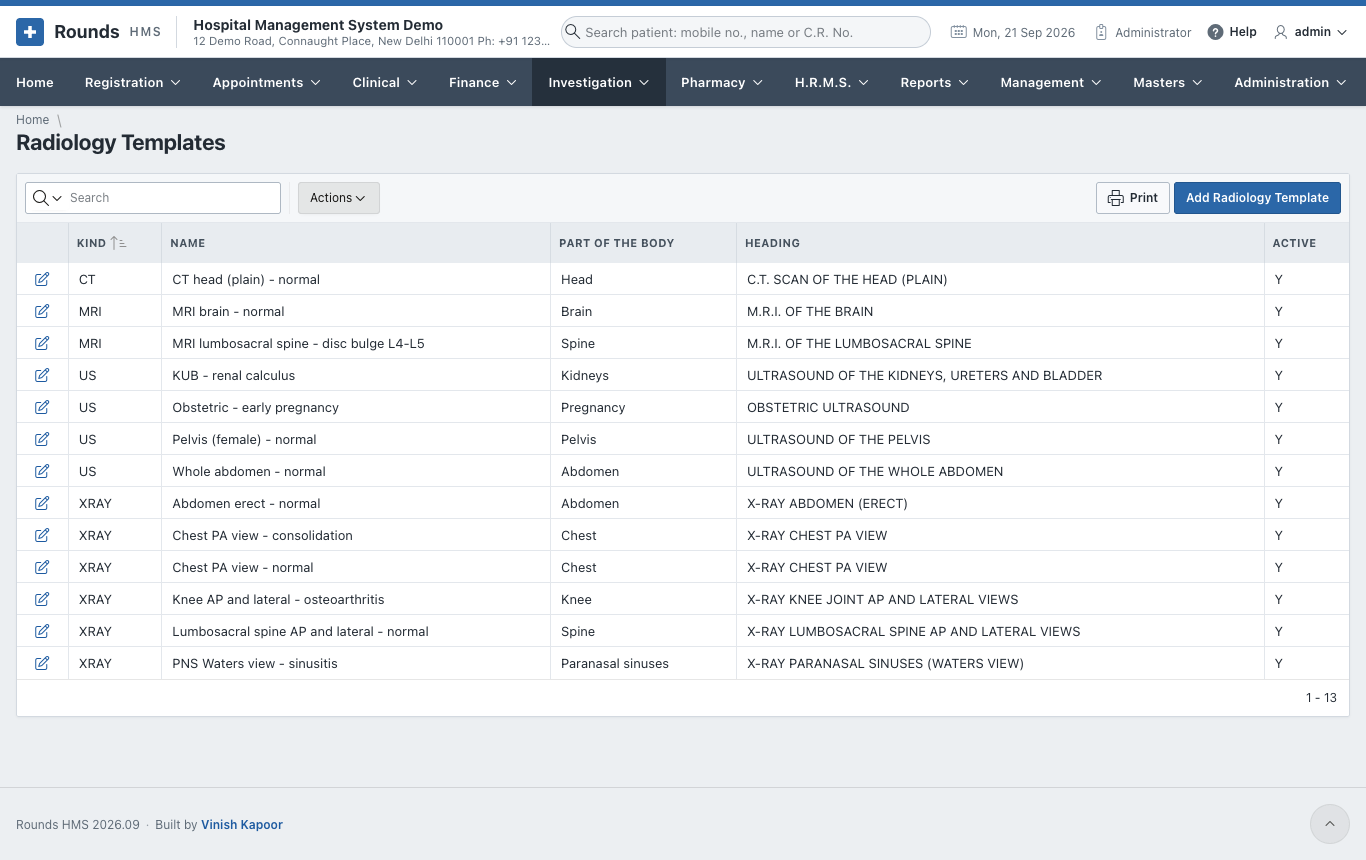
Task: Follow the Vinish Kapoor footer link
Action: [x=242, y=825]
